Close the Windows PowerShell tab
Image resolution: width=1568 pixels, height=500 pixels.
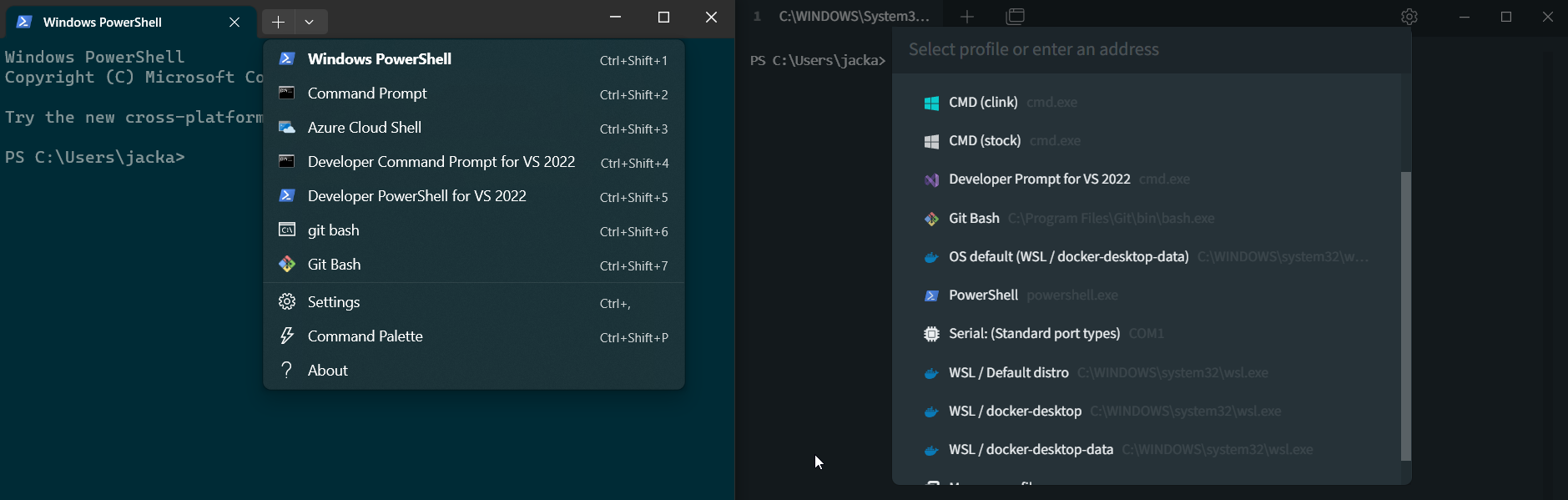tap(234, 22)
